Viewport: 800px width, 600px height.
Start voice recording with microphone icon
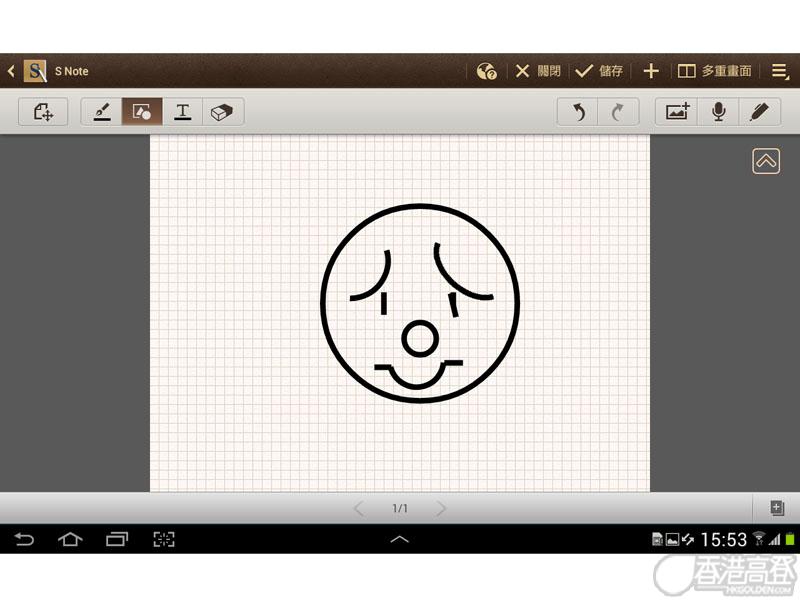(718, 112)
